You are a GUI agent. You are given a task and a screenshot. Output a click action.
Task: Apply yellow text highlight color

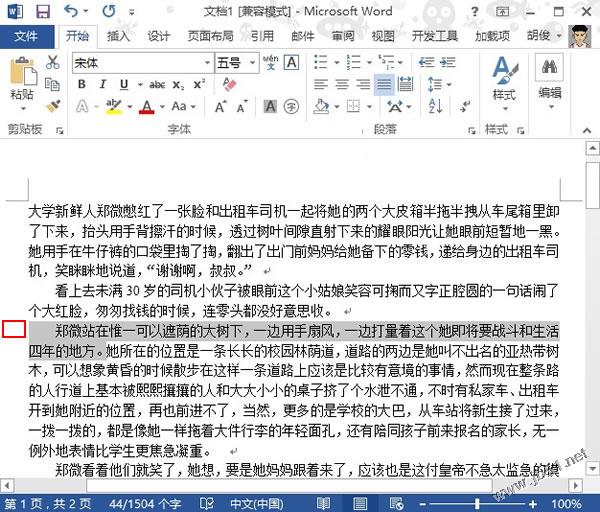point(114,107)
